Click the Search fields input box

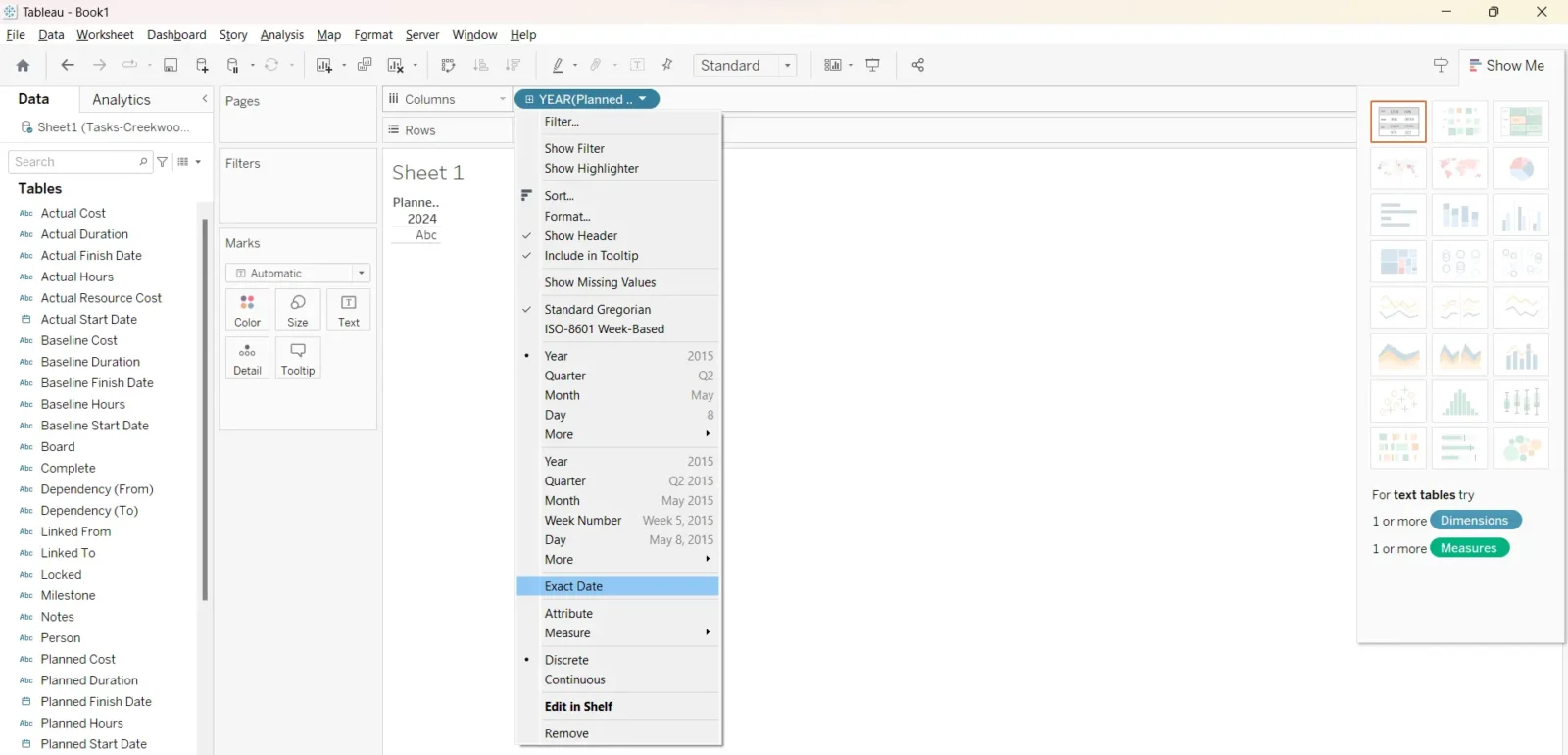pos(80,162)
